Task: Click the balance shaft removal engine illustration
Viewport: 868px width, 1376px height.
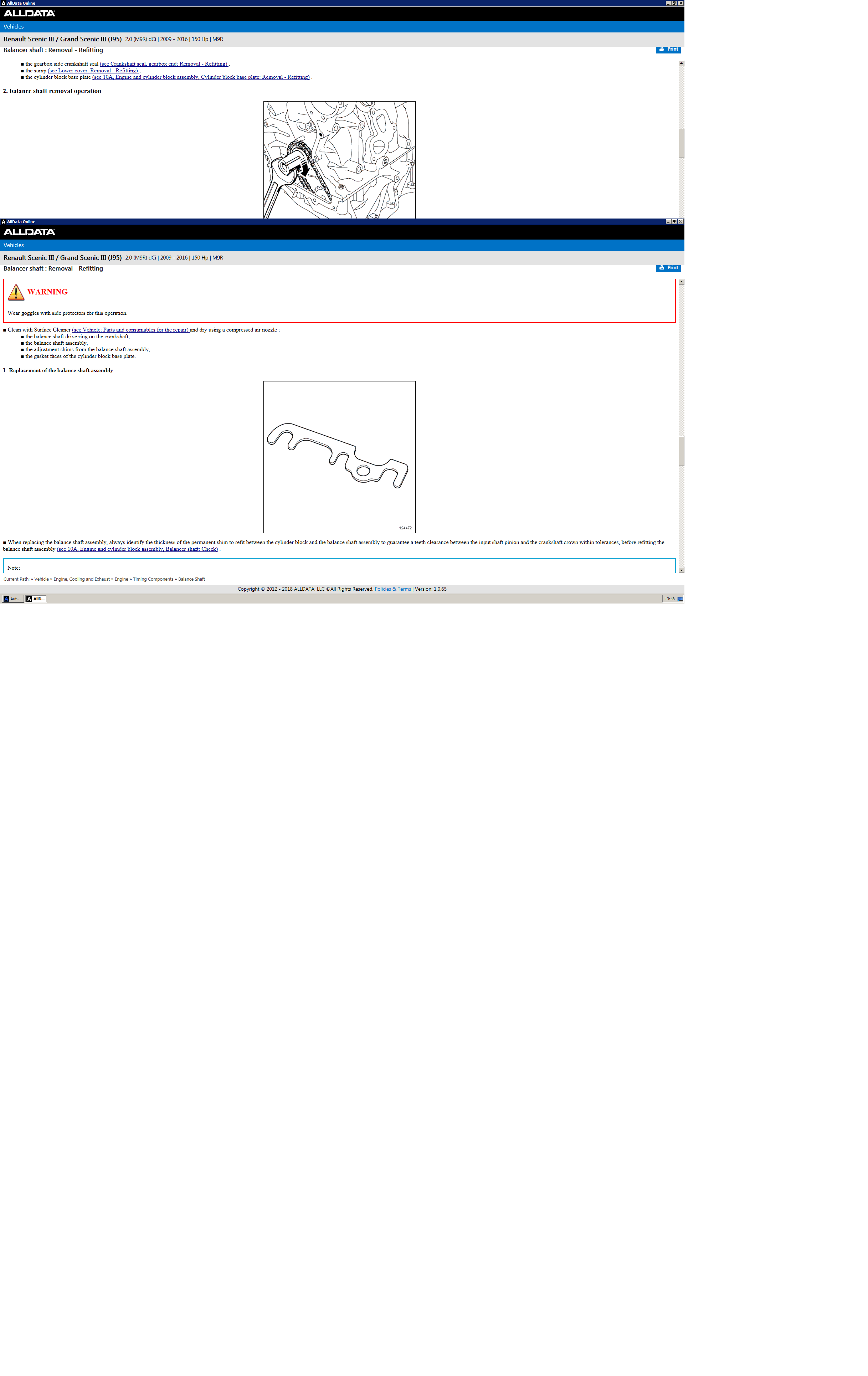Action: click(x=339, y=160)
